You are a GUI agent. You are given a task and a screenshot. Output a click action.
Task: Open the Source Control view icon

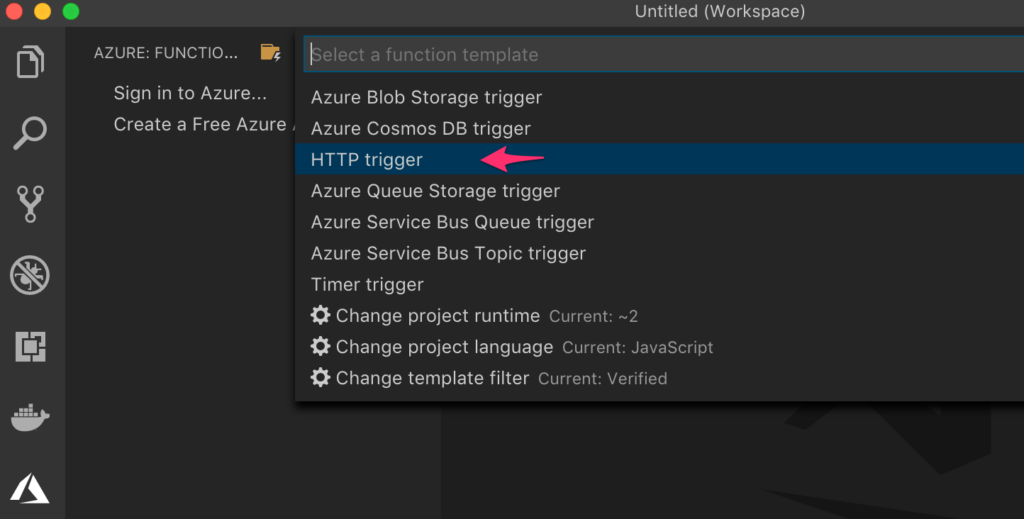pyautogui.click(x=31, y=203)
